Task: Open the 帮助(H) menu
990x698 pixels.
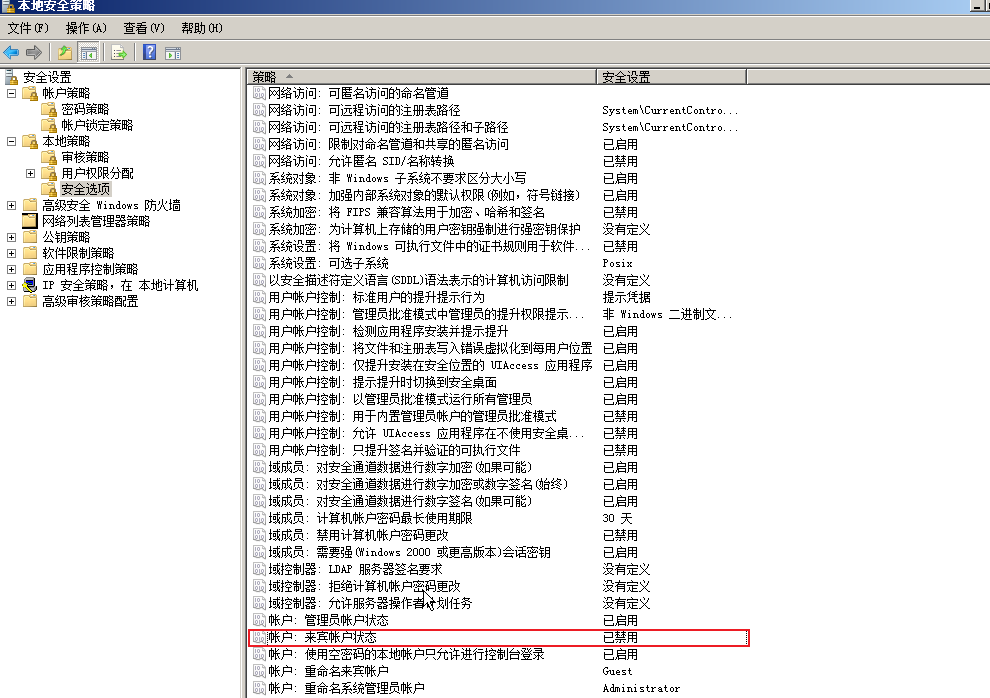Action: point(201,28)
